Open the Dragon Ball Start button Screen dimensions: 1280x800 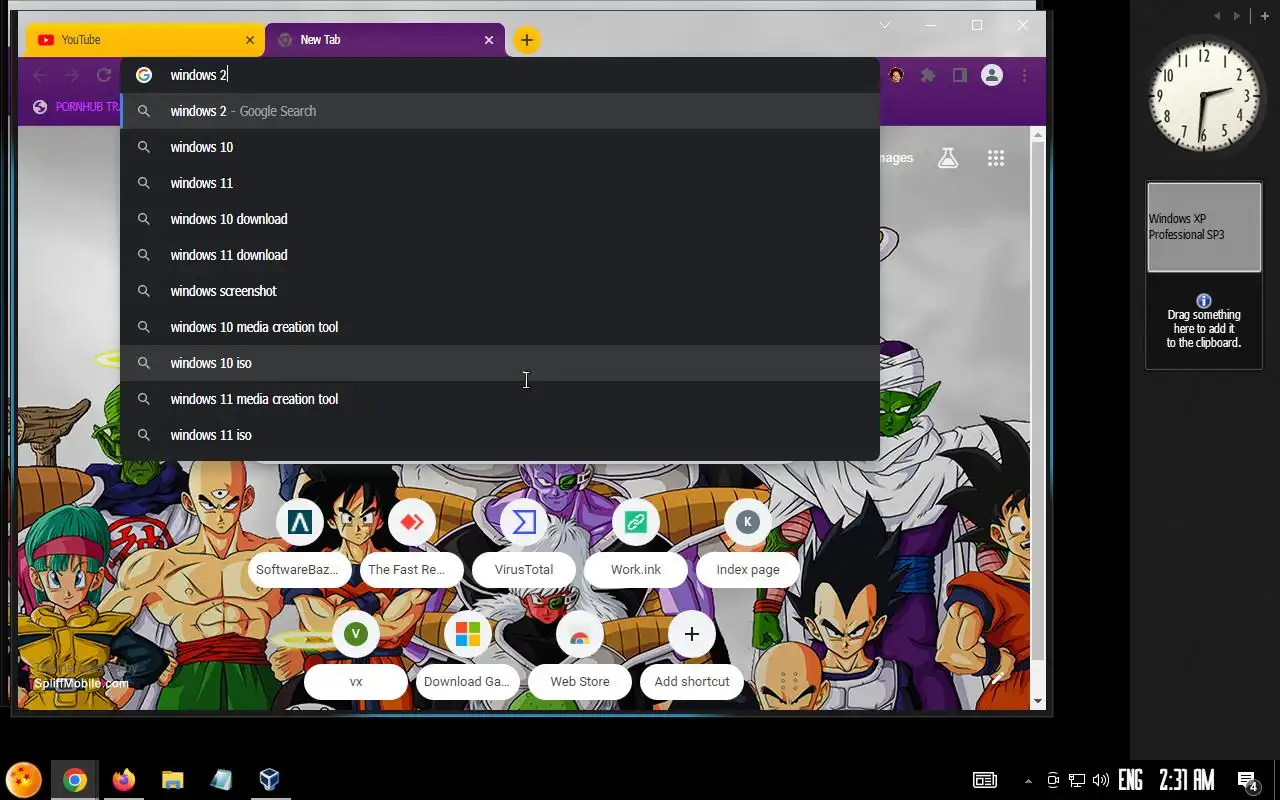coord(24,779)
